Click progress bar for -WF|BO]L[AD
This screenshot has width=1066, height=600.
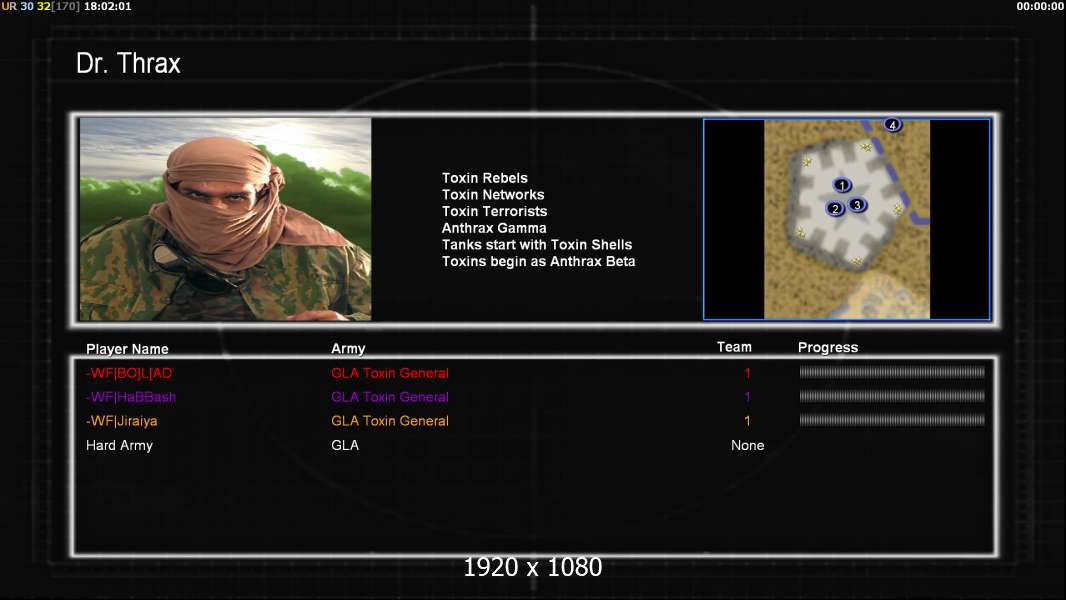coord(892,372)
